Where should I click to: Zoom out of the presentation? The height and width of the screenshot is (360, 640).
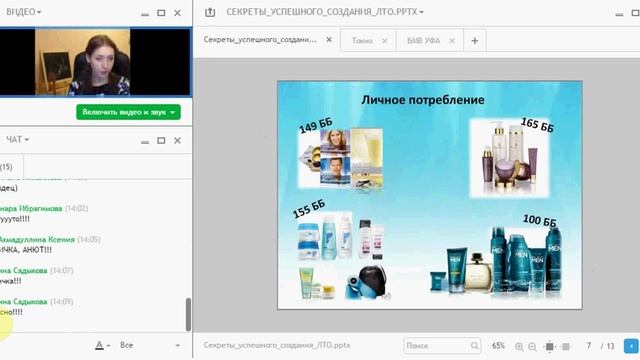click(532, 347)
